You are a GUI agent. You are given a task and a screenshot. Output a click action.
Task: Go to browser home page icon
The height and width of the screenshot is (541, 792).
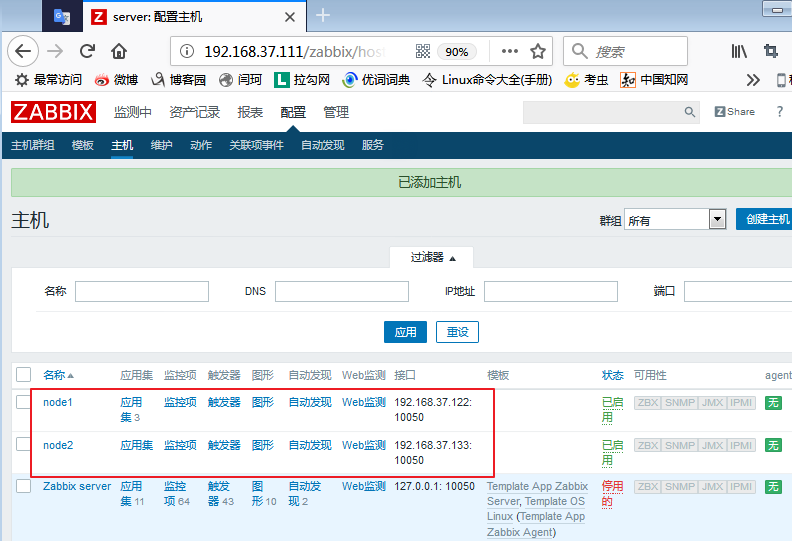119,51
